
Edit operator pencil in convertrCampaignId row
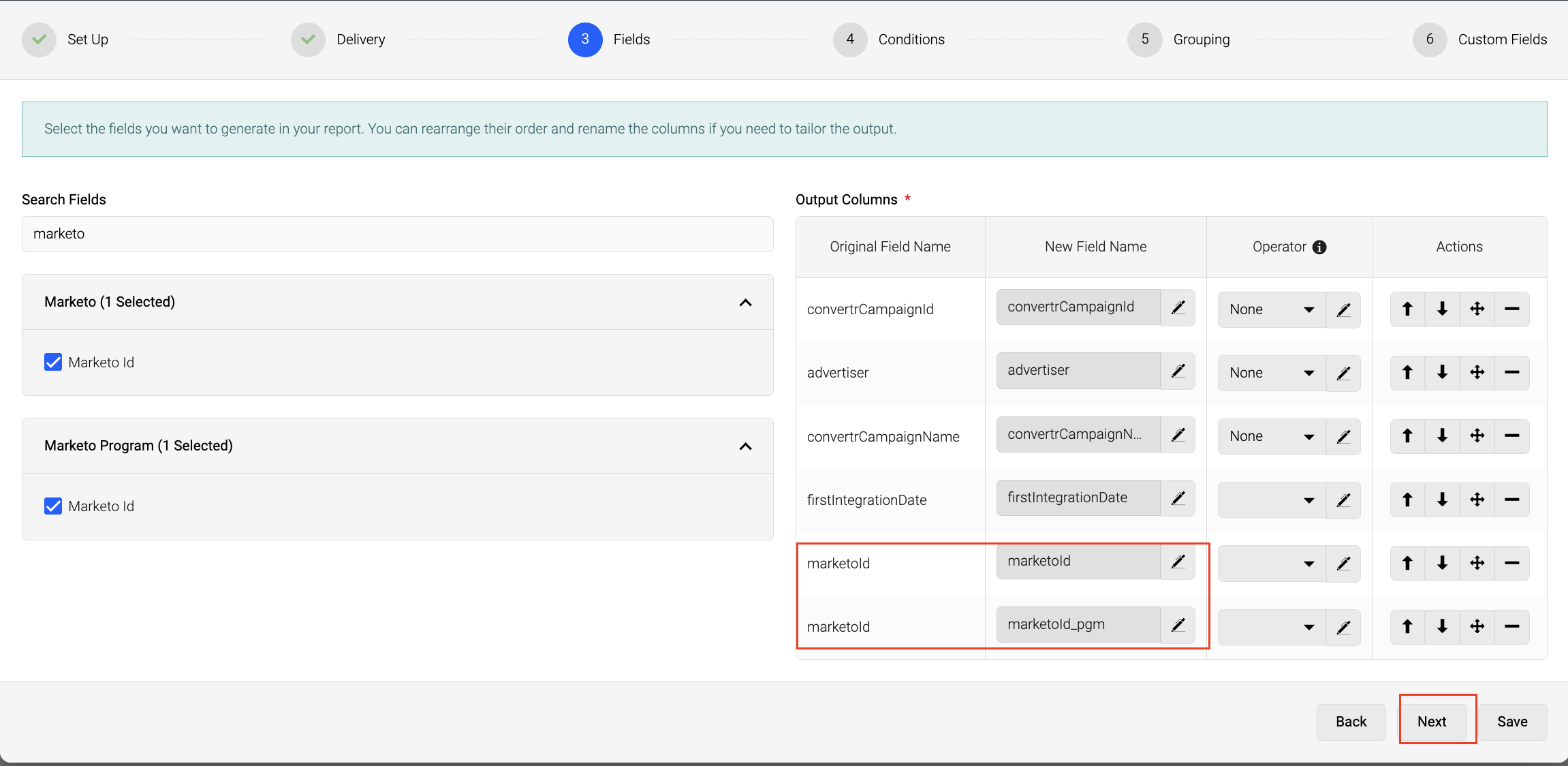[x=1343, y=310]
